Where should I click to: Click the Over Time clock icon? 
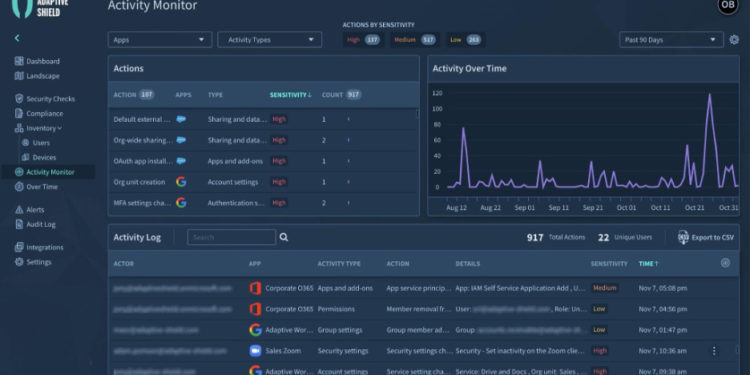click(19, 187)
